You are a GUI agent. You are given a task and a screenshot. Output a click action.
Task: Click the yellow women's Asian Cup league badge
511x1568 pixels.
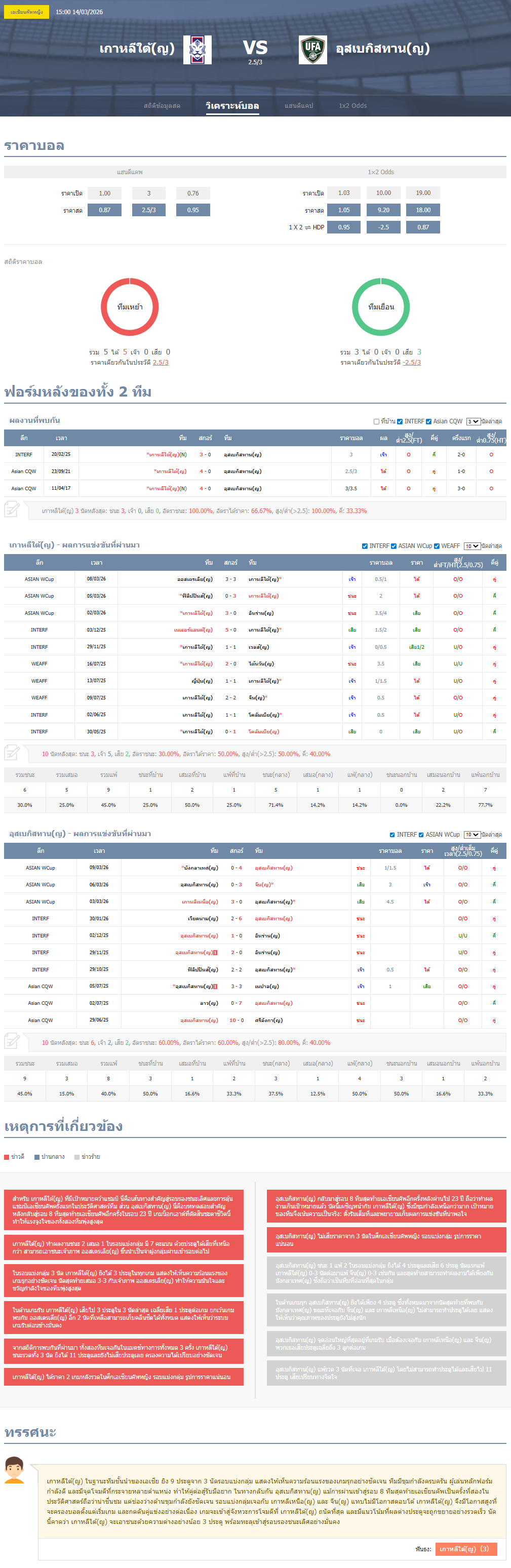tap(27, 12)
